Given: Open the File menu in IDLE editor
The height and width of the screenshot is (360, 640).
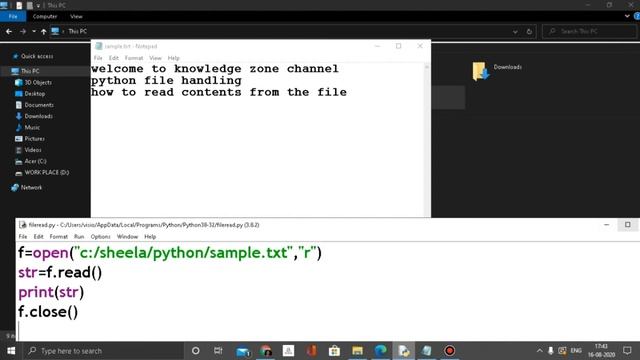Looking at the screenshot, I should pyautogui.click(x=23, y=236).
